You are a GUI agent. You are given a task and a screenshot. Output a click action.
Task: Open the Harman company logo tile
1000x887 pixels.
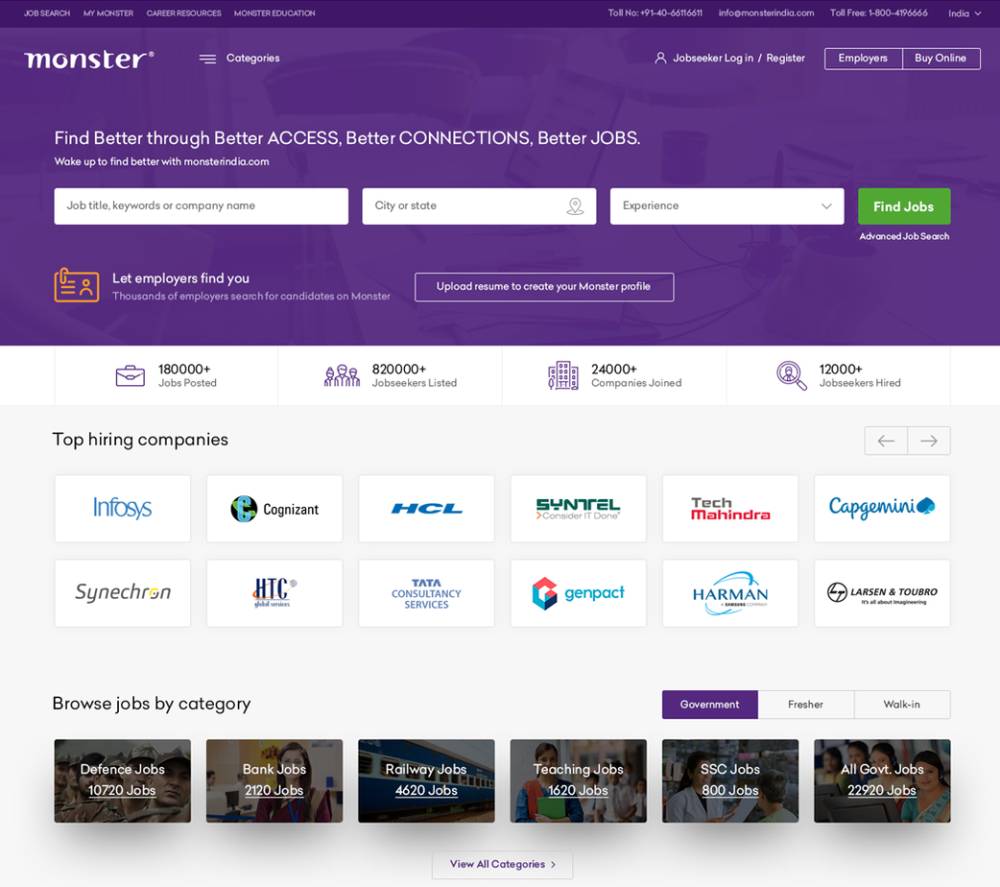pos(730,593)
